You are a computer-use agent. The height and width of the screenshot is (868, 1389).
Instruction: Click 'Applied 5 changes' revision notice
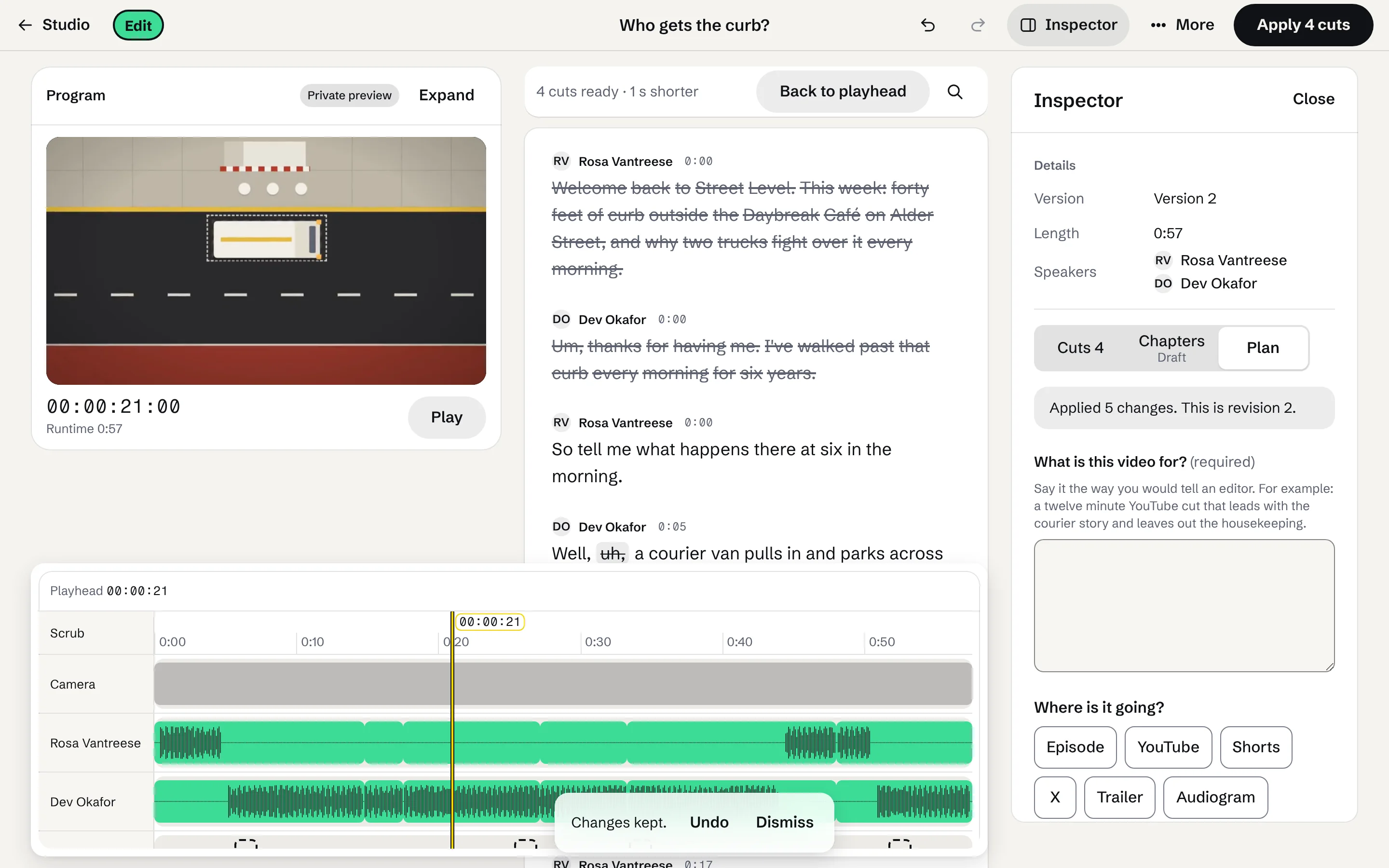[x=1184, y=407]
